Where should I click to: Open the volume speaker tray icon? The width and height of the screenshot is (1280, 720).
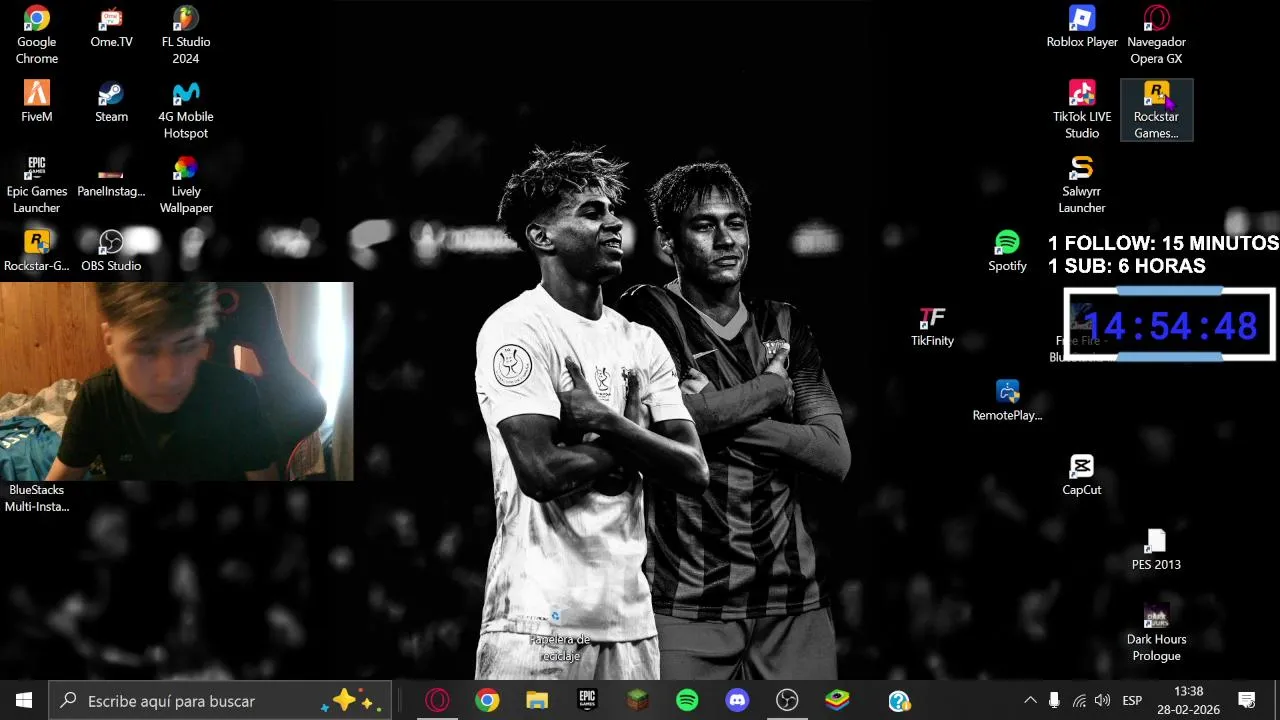(1103, 701)
